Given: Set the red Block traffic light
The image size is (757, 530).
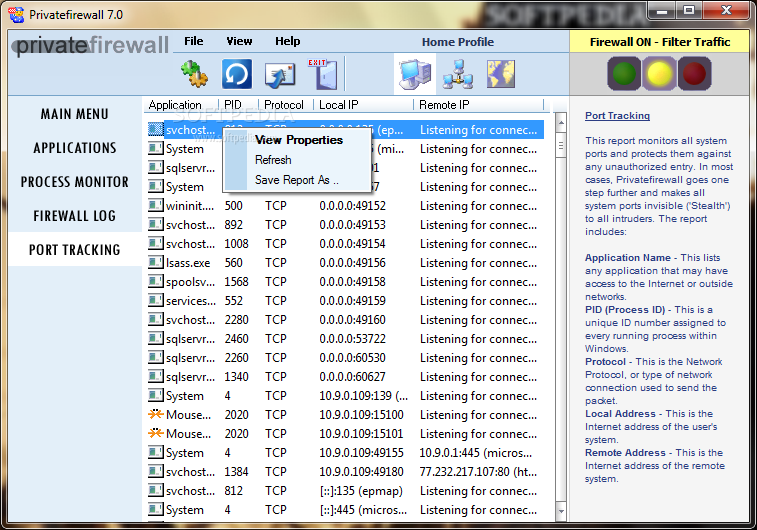Looking at the screenshot, I should 695,73.
